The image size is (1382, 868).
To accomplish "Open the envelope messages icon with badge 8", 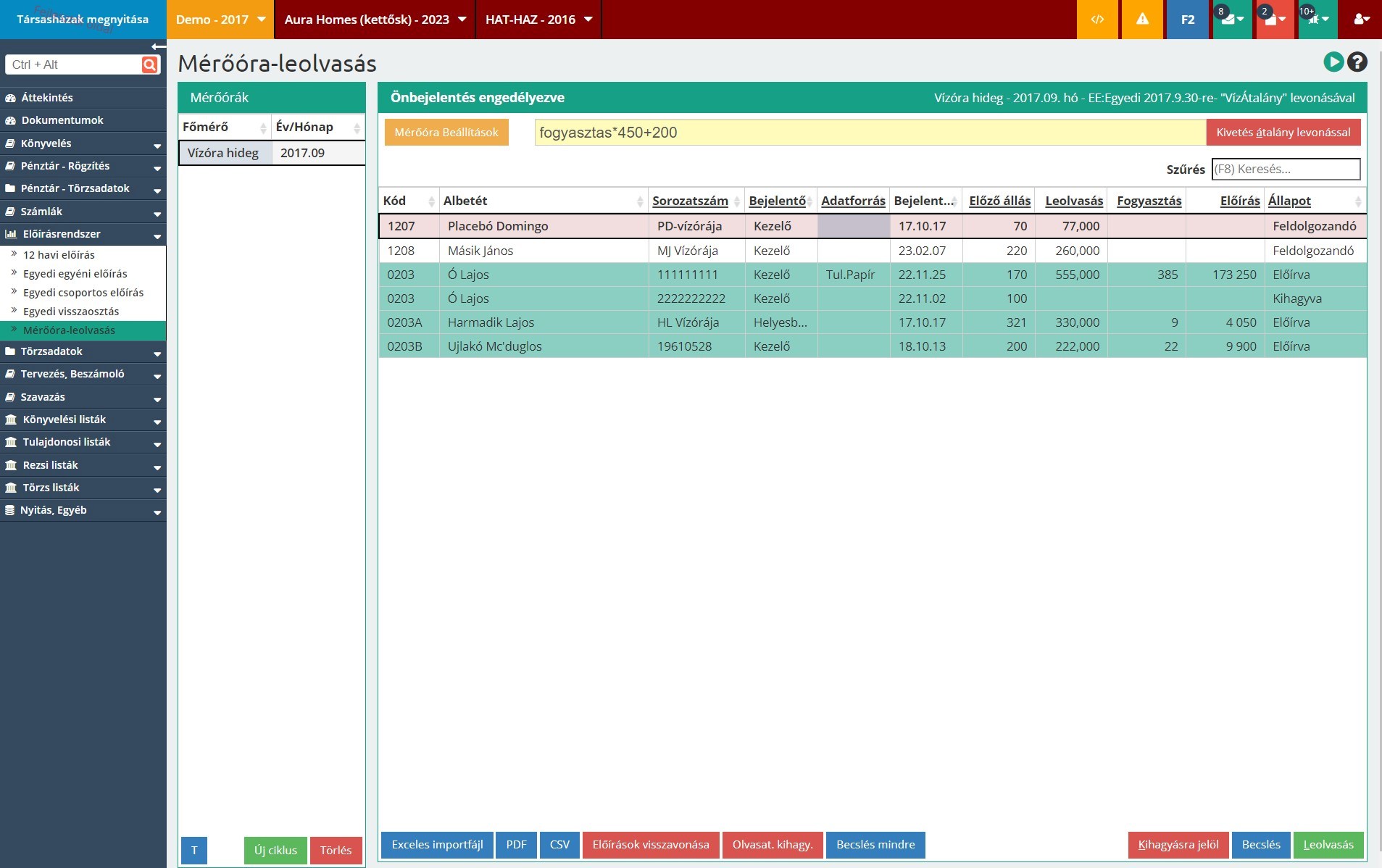I will click(x=1231, y=20).
